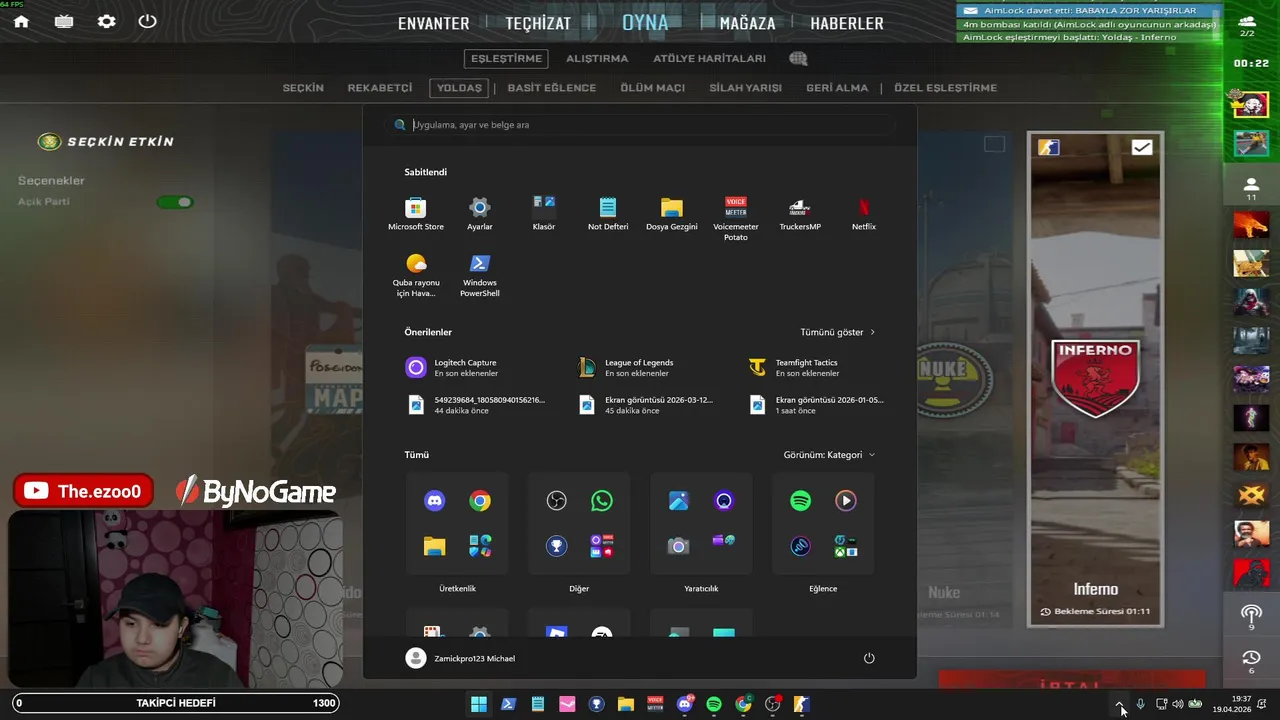The image size is (1280, 720).
Task: Open the recent teammates clock icon
Action: [x=1251, y=661]
